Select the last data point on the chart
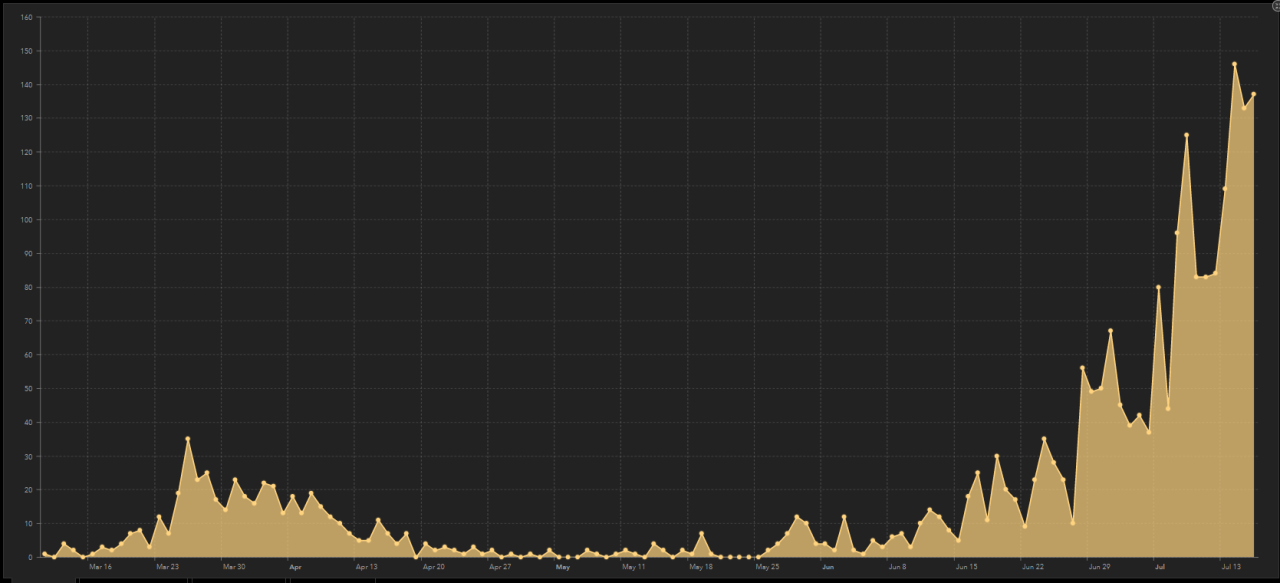The width and height of the screenshot is (1280, 583). (x=1253, y=94)
